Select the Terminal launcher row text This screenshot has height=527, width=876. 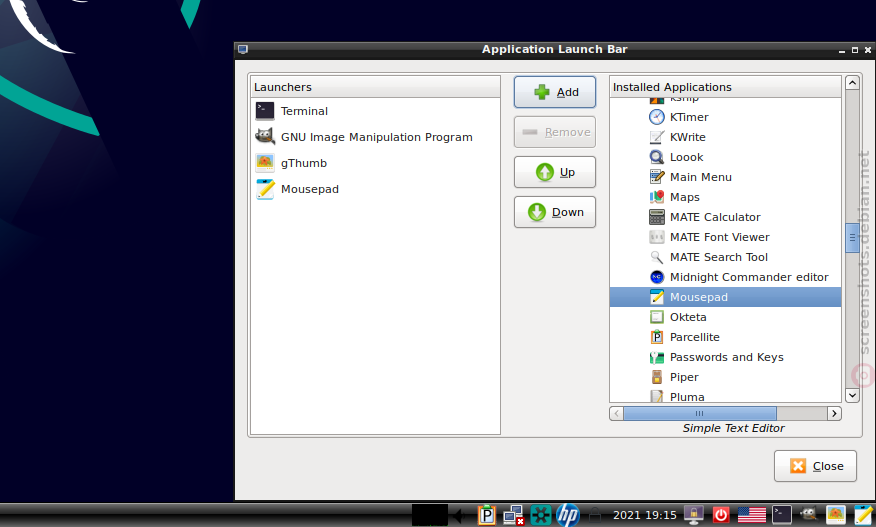click(304, 111)
